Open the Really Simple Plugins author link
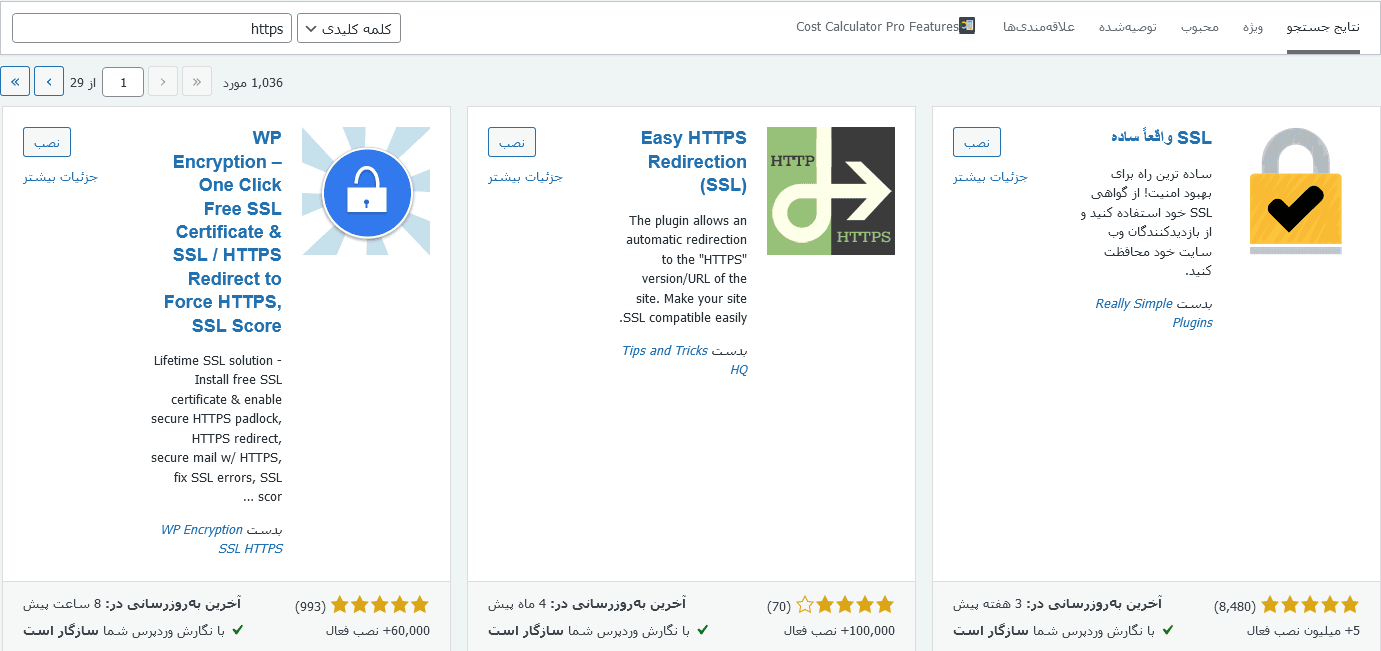1381x651 pixels. [1154, 313]
